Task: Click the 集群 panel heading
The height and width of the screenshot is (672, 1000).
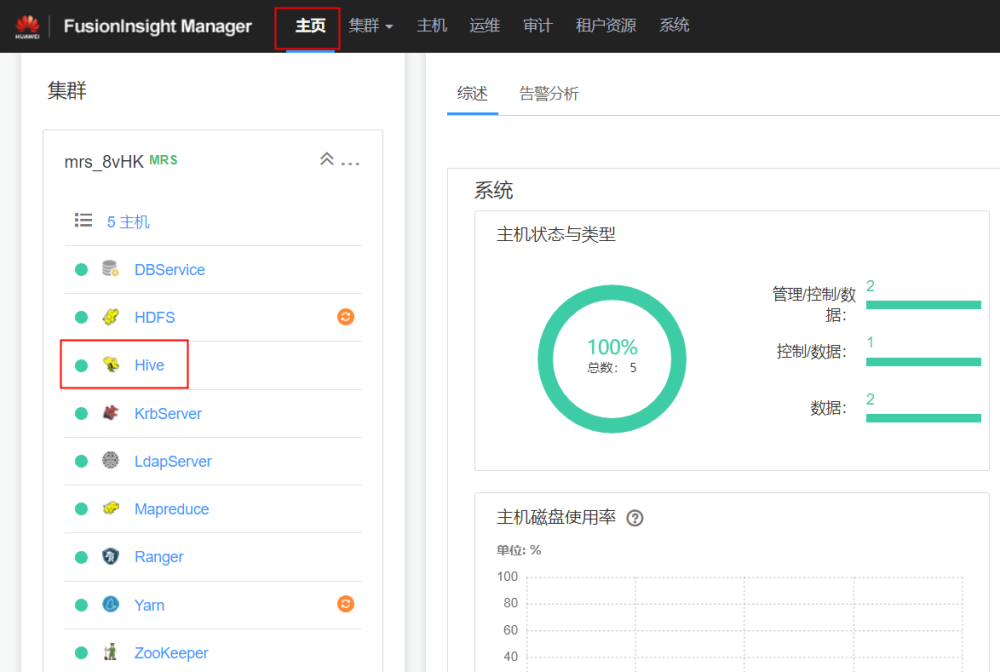Action: coord(67,91)
